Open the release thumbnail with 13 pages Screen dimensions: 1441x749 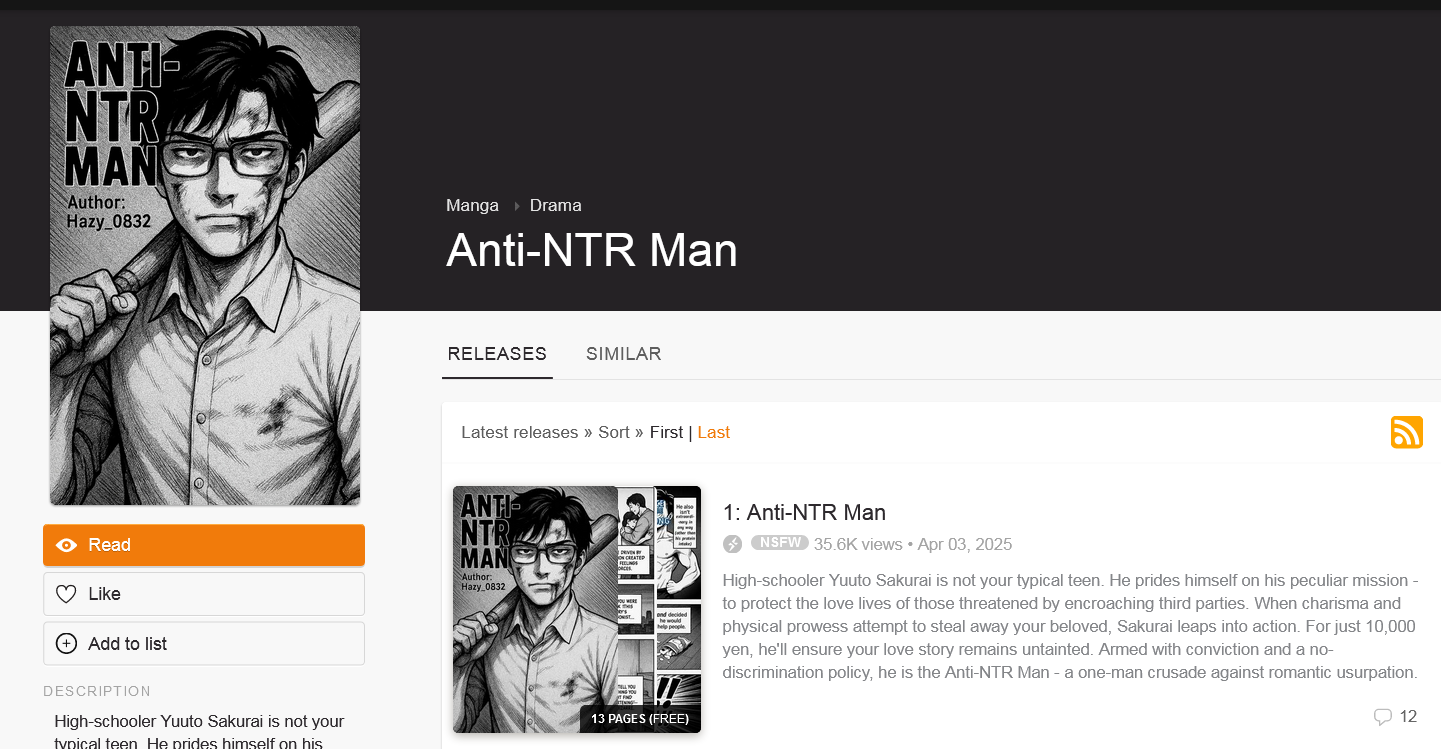pyautogui.click(x=577, y=609)
